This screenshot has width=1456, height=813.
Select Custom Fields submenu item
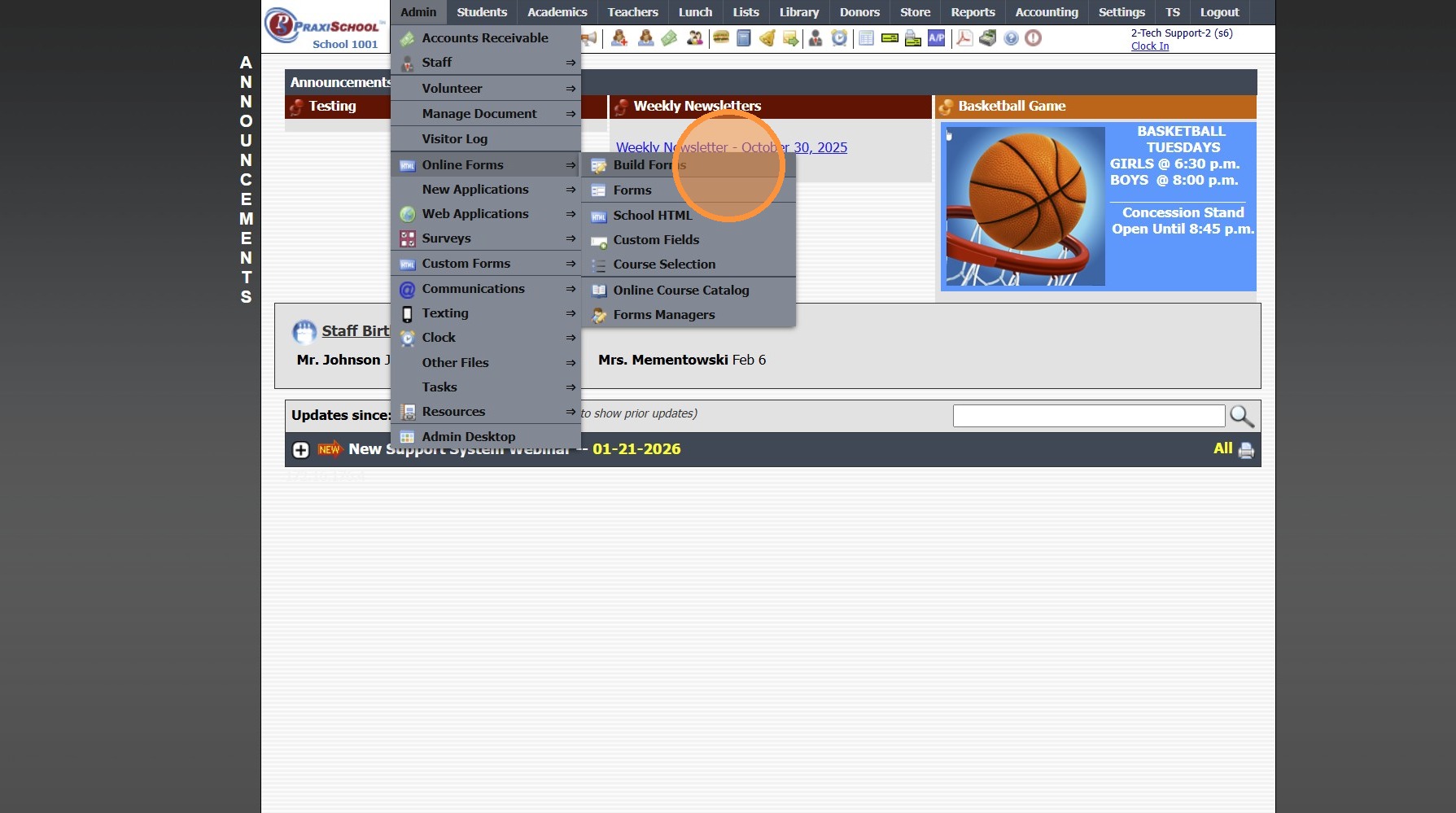click(x=689, y=240)
